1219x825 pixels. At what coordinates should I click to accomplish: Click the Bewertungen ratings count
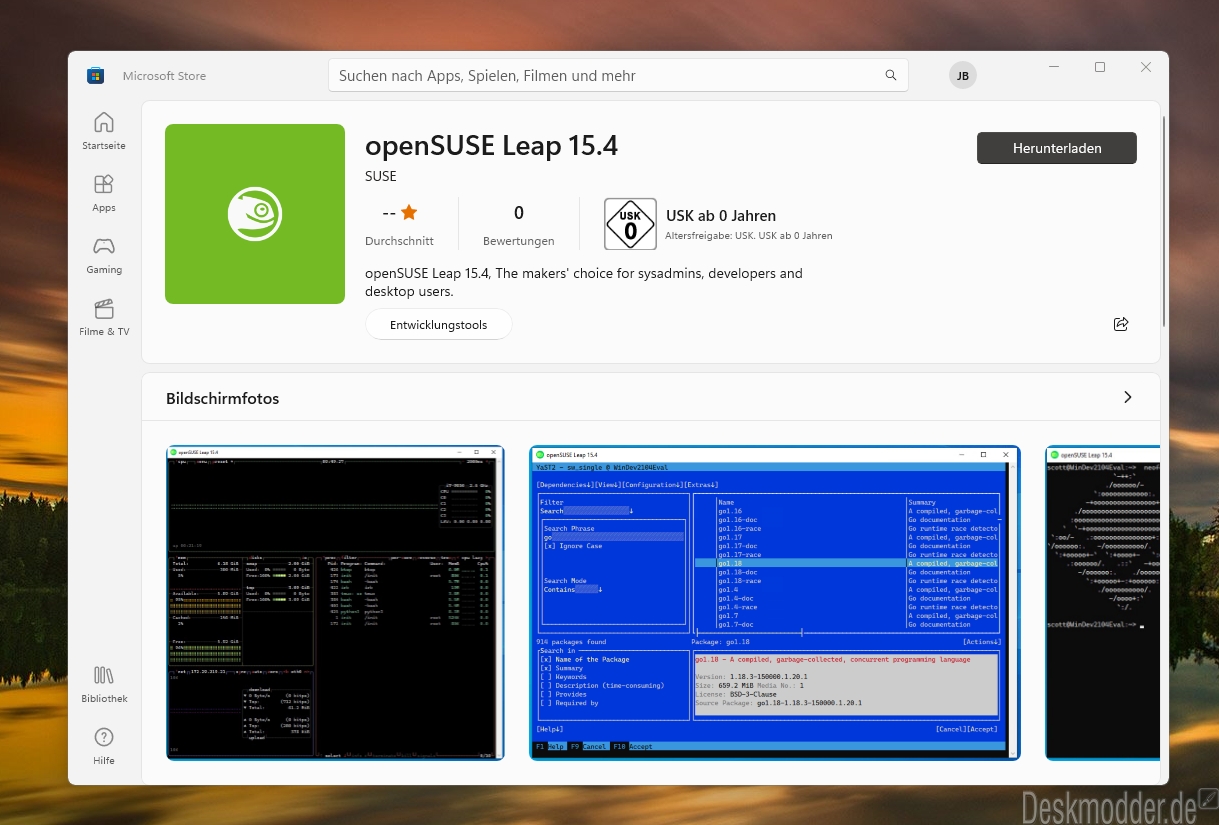pos(518,225)
